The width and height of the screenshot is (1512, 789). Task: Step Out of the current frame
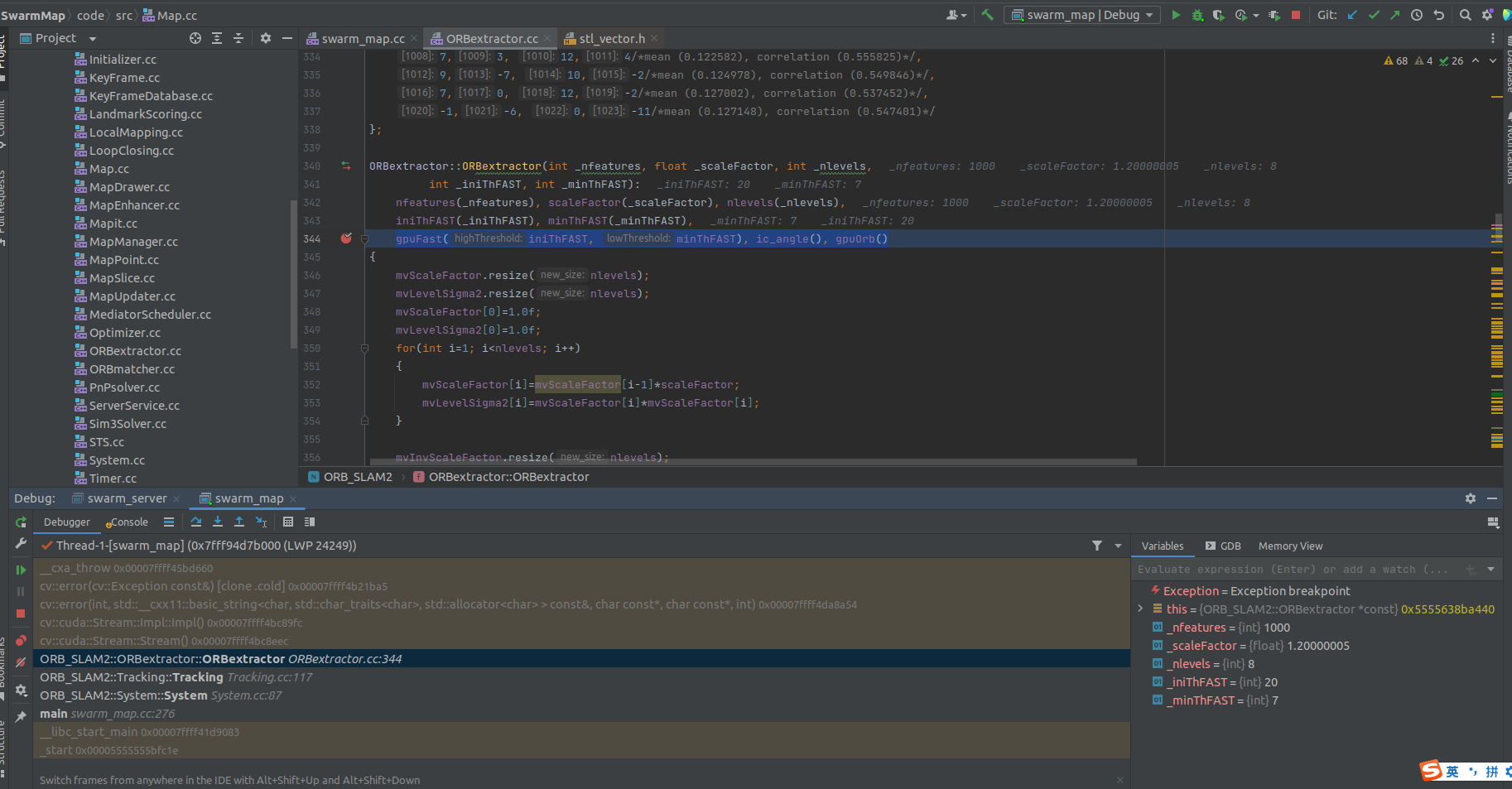click(239, 522)
